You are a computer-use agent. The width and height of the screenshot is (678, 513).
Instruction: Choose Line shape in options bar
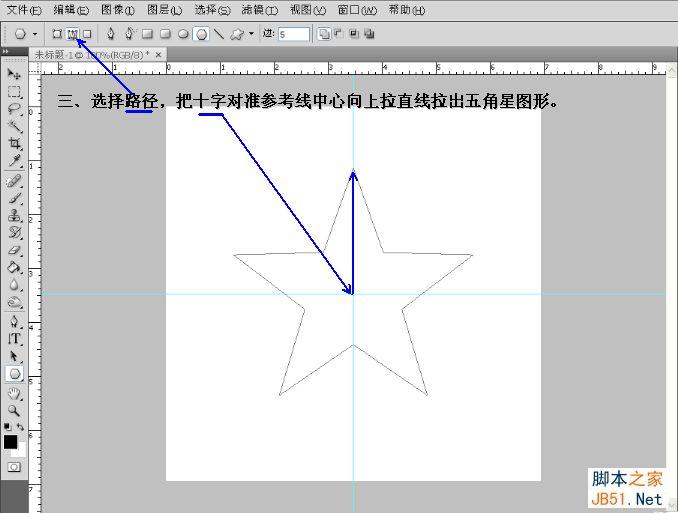tap(219, 34)
